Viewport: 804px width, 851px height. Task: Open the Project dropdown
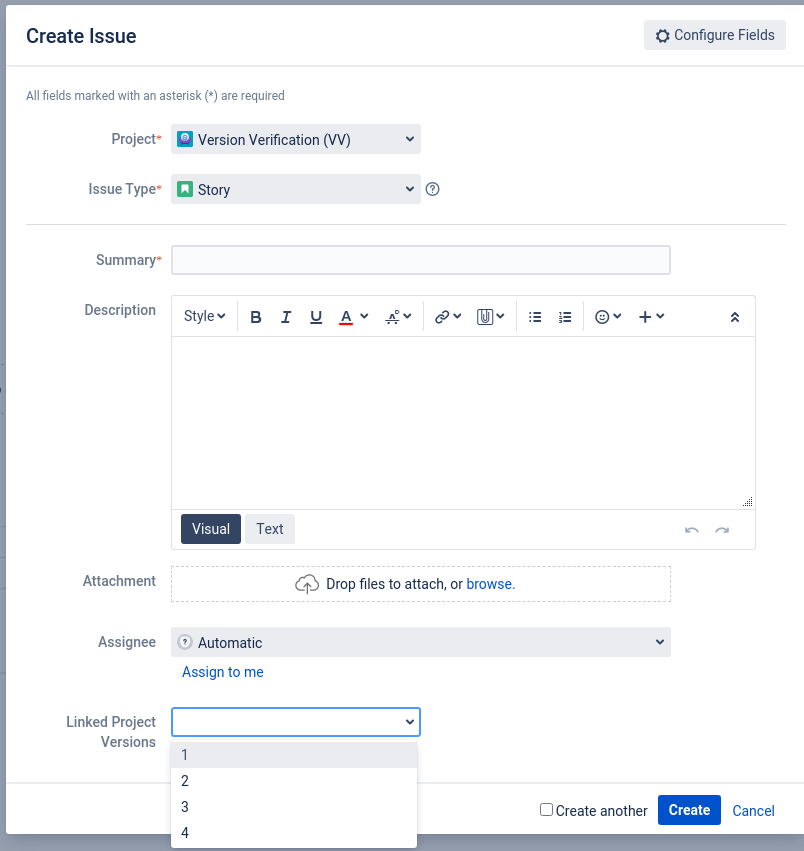pyautogui.click(x=296, y=139)
